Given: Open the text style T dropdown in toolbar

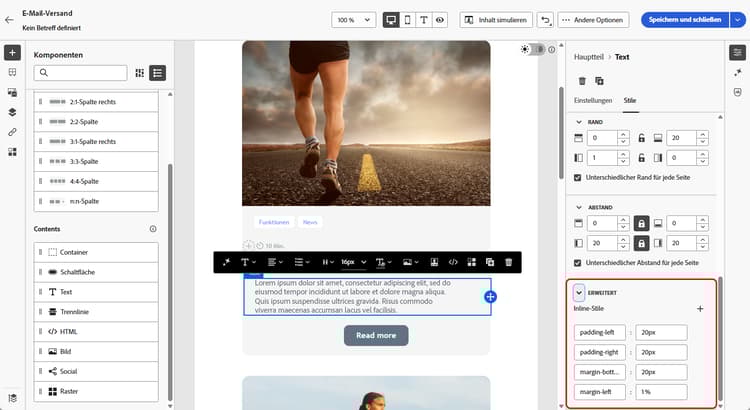Looking at the screenshot, I should tap(248, 262).
